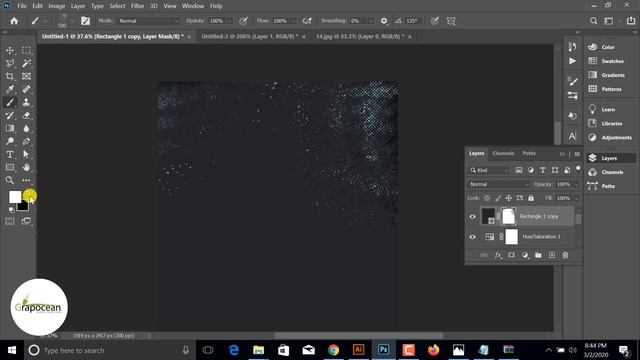
Task: Click the Home icon in options bar
Action: point(14,21)
